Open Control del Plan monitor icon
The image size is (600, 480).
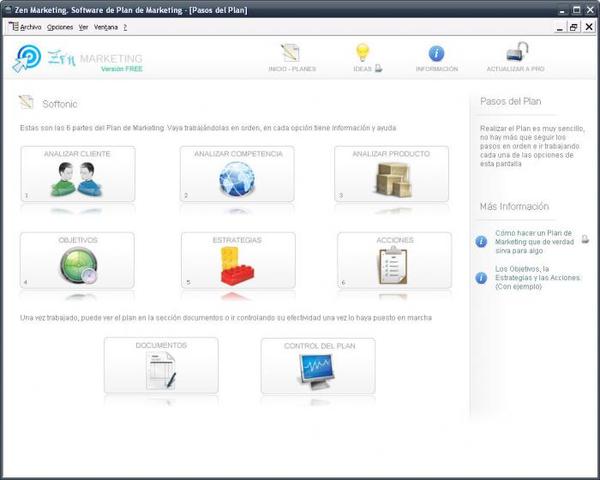tap(316, 371)
